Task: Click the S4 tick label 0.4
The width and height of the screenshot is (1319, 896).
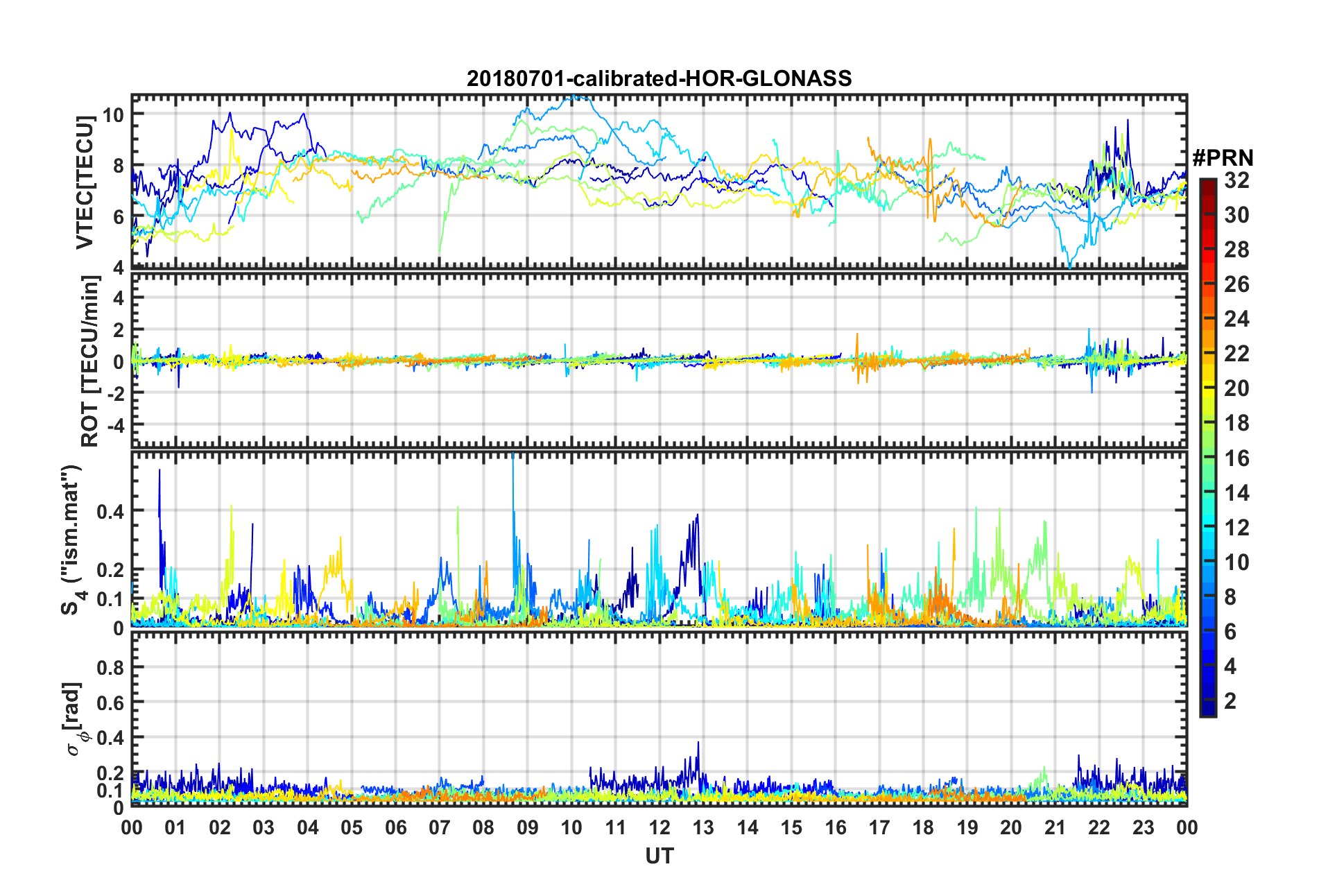Action: pos(110,512)
